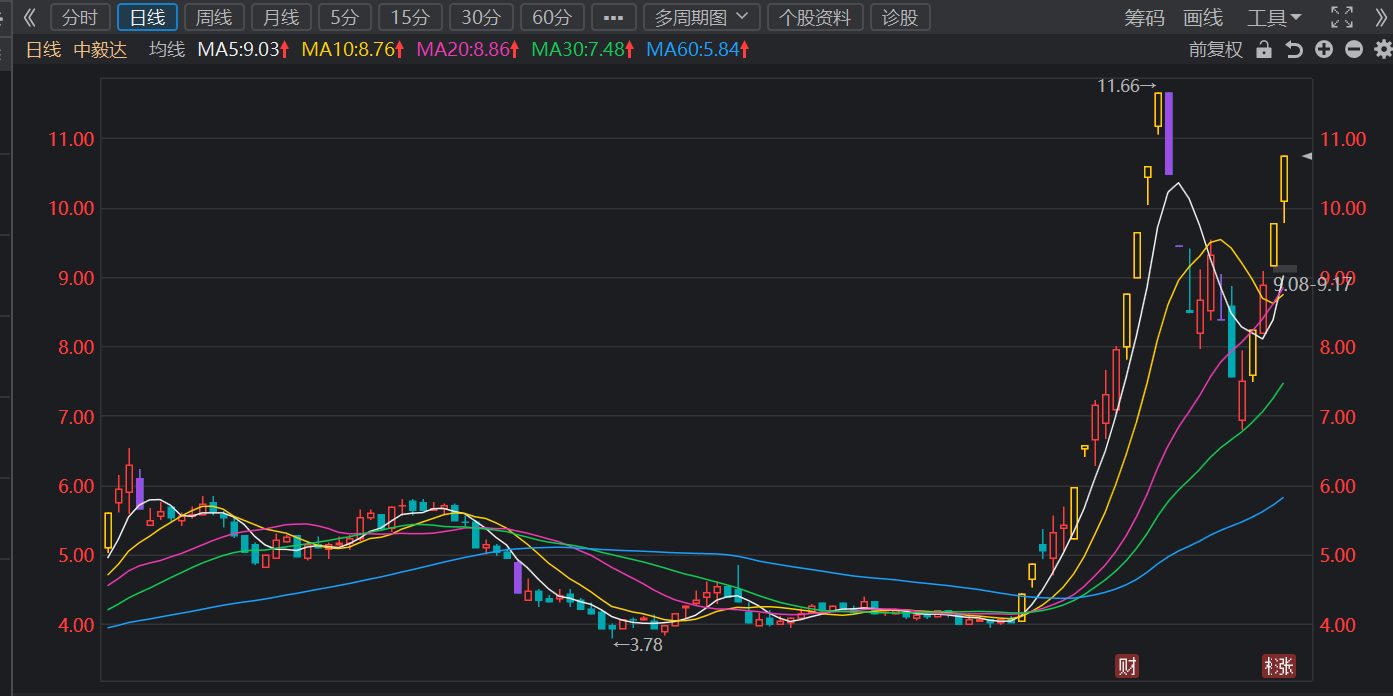Click the MA20:8.86 legend label

click(468, 50)
